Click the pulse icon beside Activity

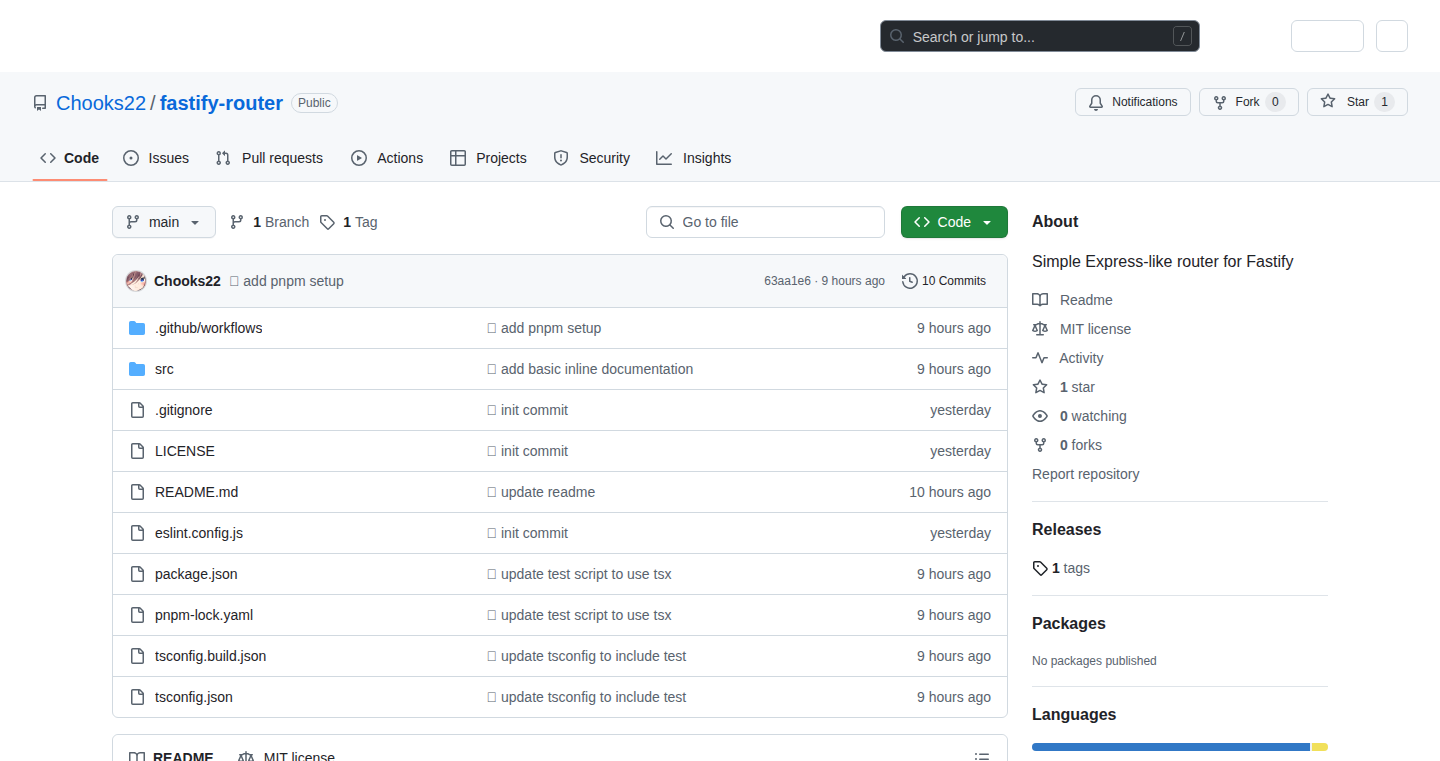(x=1040, y=358)
